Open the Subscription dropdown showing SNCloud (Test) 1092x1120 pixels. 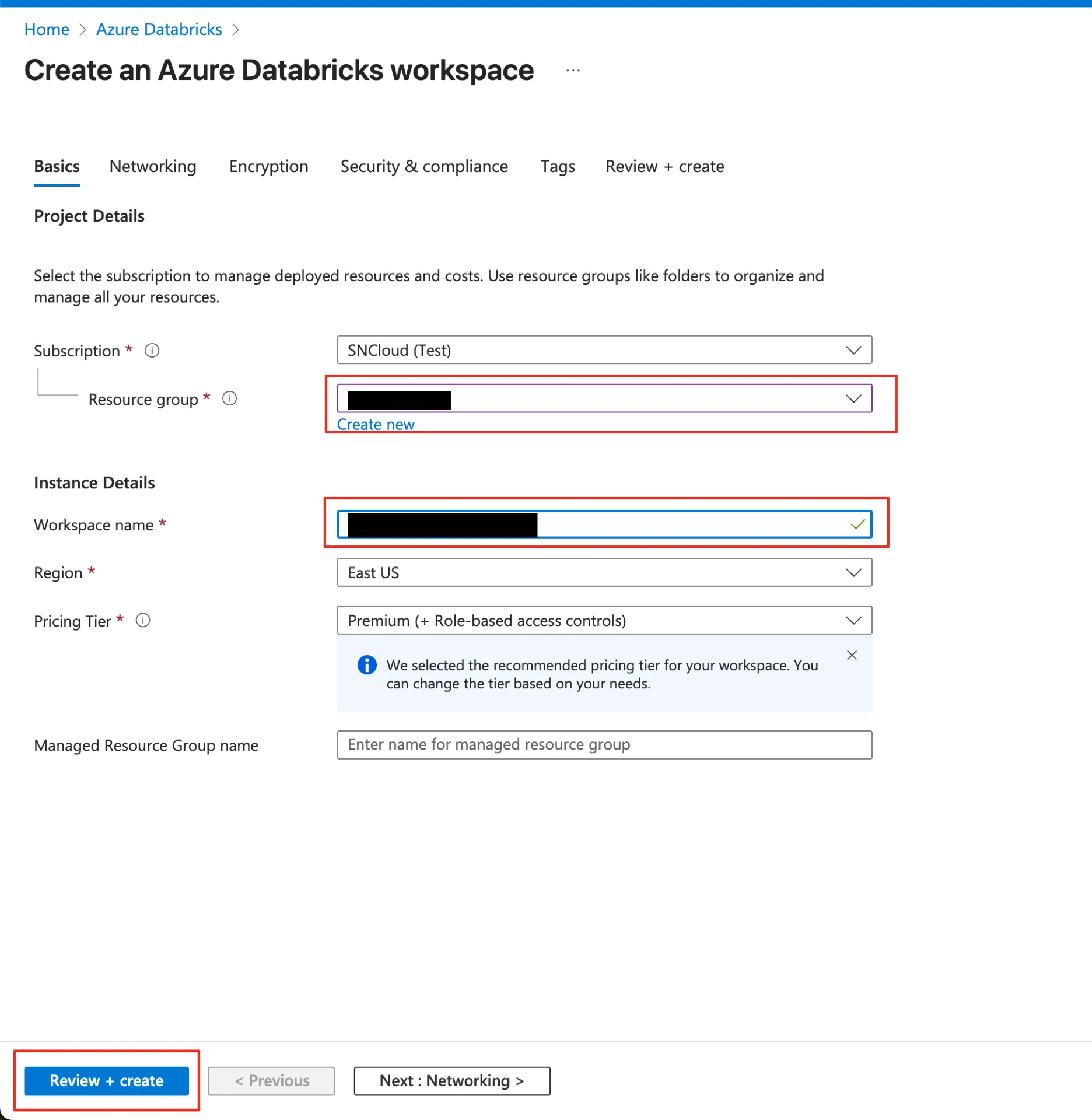point(604,350)
